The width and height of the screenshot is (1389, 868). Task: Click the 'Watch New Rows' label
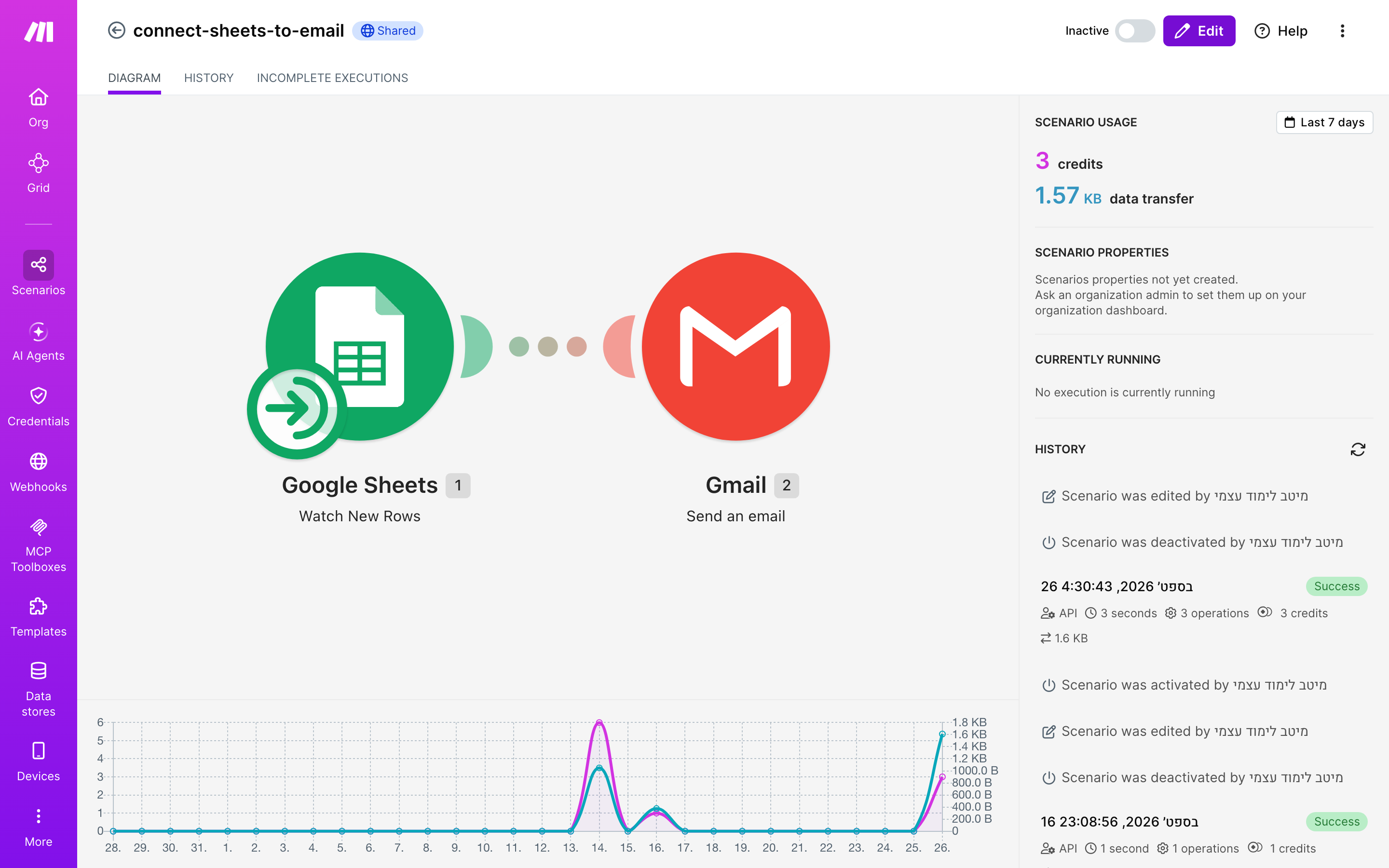coord(360,516)
